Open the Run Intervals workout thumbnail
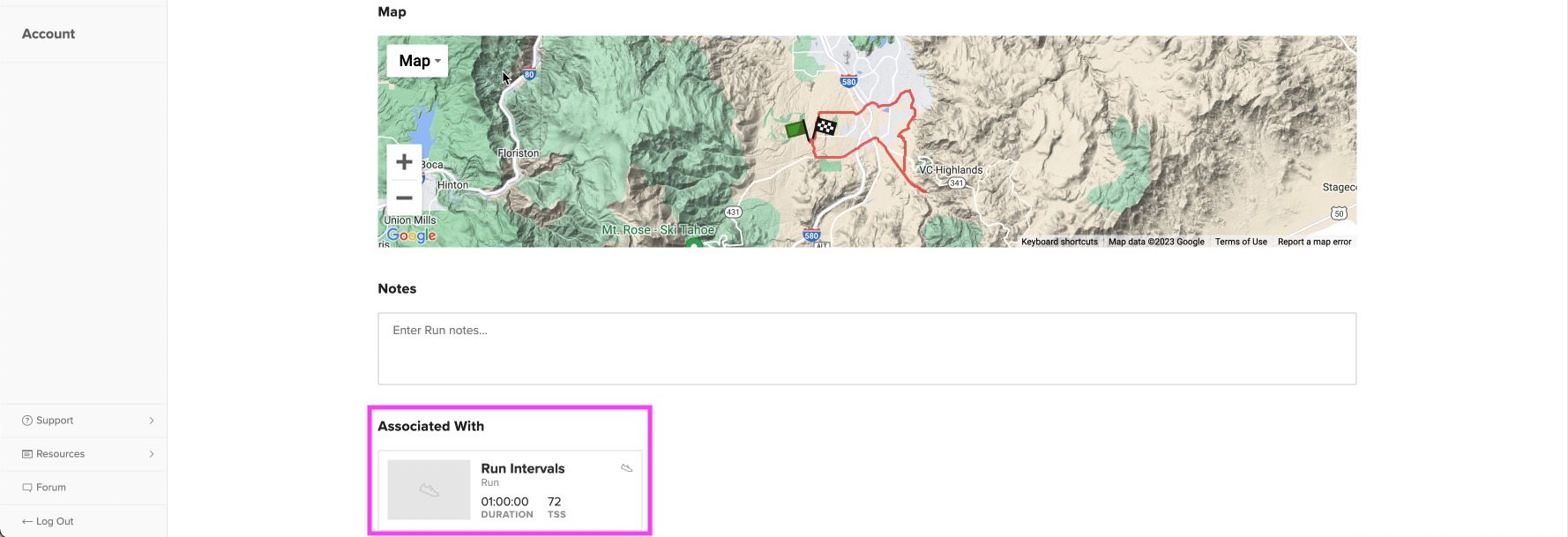This screenshot has height=537, width=1568. pyautogui.click(x=429, y=489)
